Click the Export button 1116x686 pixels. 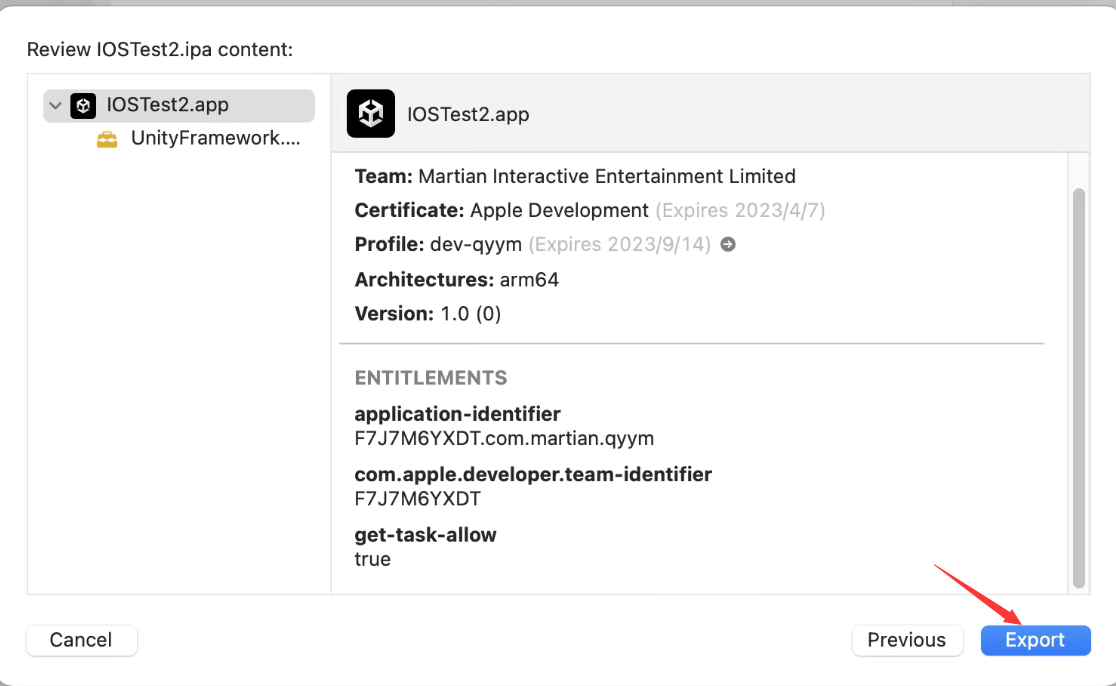(1035, 640)
